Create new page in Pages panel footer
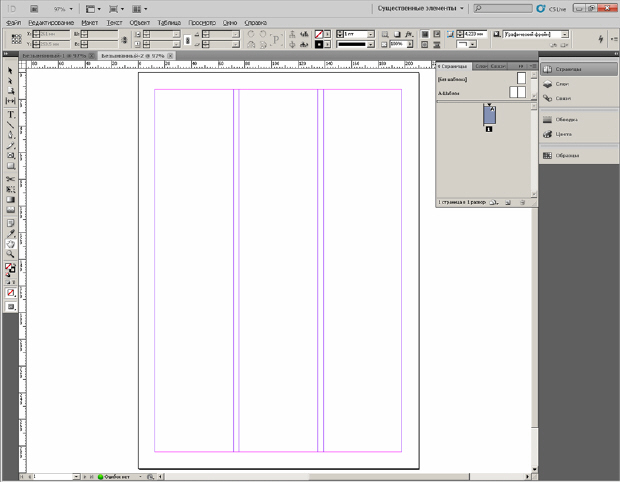Viewport: 620px width, 482px height. click(x=508, y=202)
